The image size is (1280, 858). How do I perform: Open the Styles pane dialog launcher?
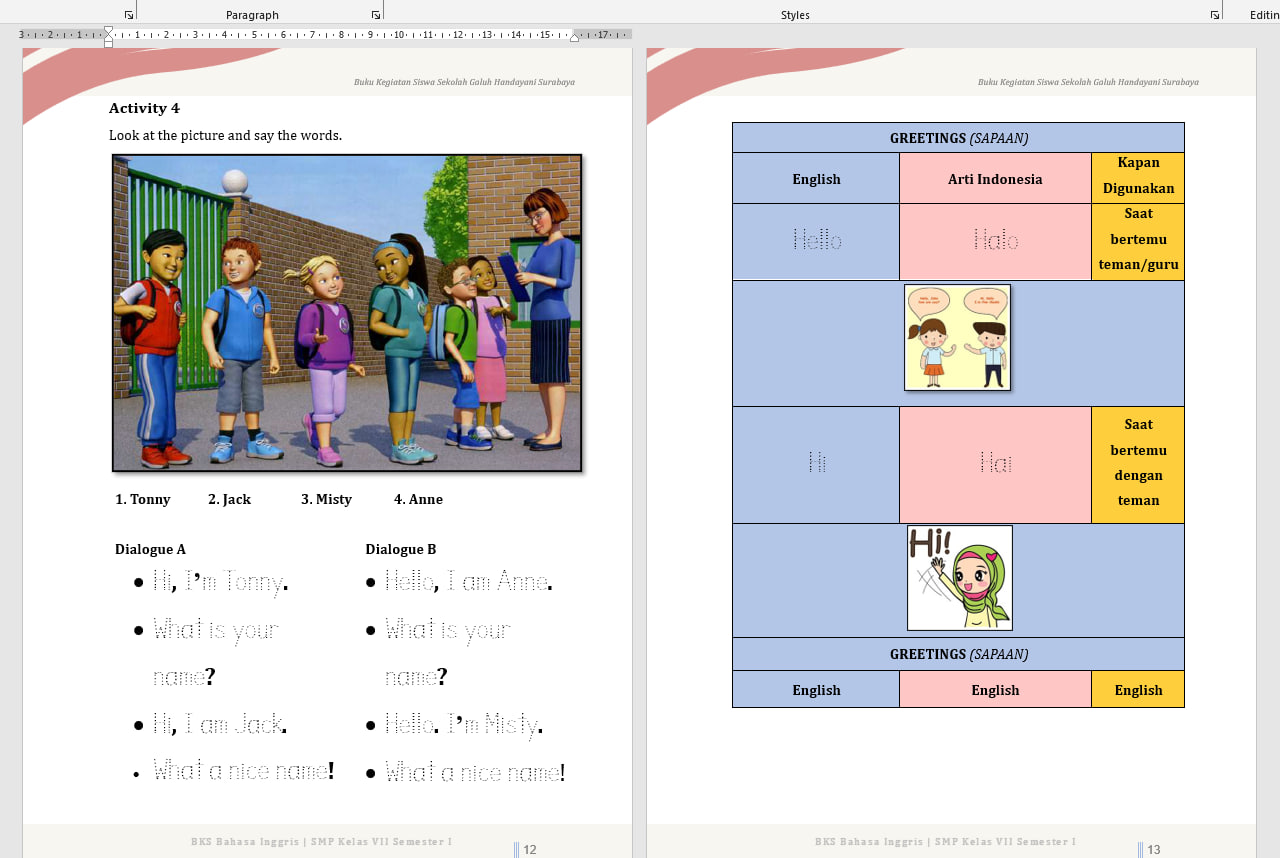tap(1215, 15)
